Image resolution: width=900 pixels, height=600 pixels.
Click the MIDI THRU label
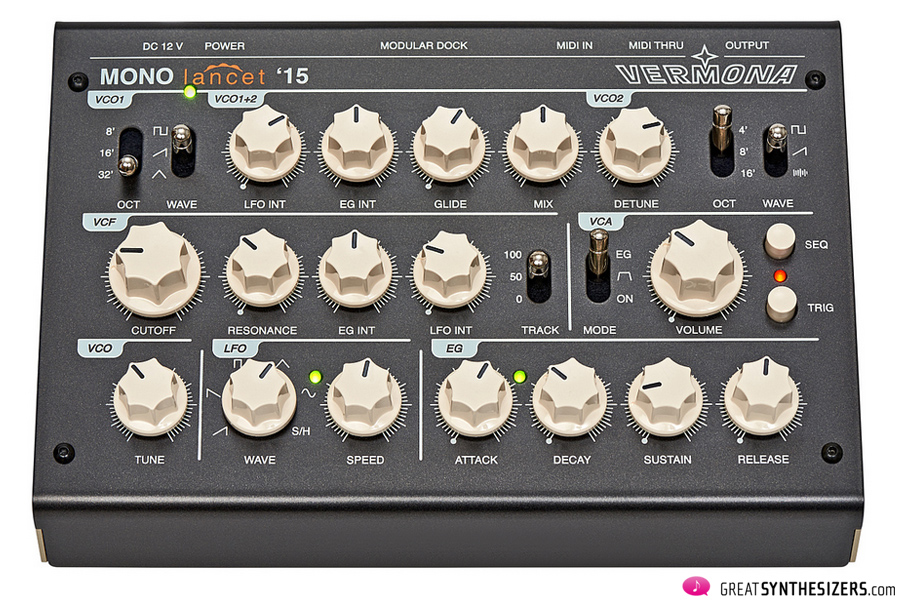(655, 45)
